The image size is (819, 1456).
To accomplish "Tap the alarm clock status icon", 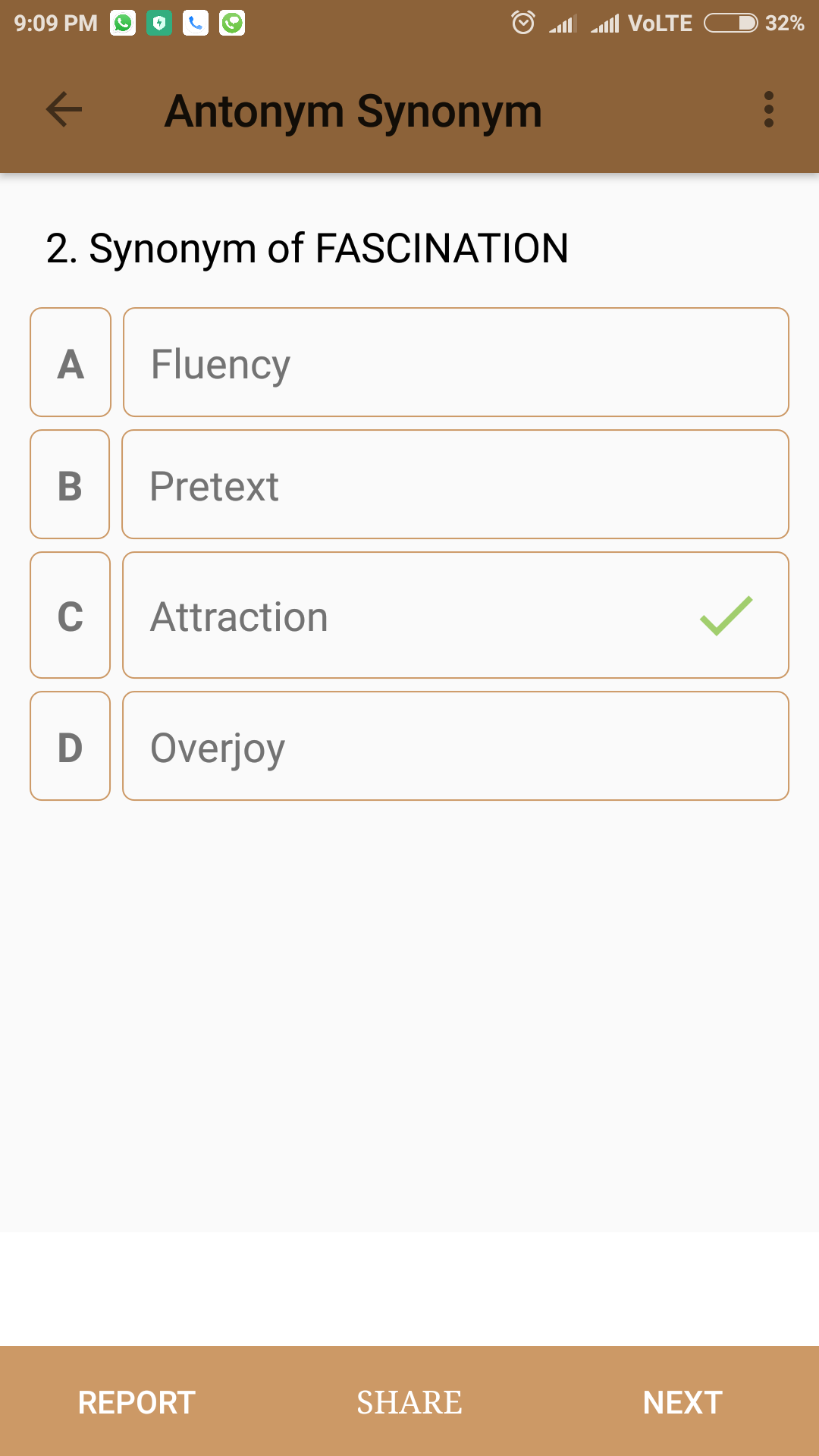I will tap(523, 23).
